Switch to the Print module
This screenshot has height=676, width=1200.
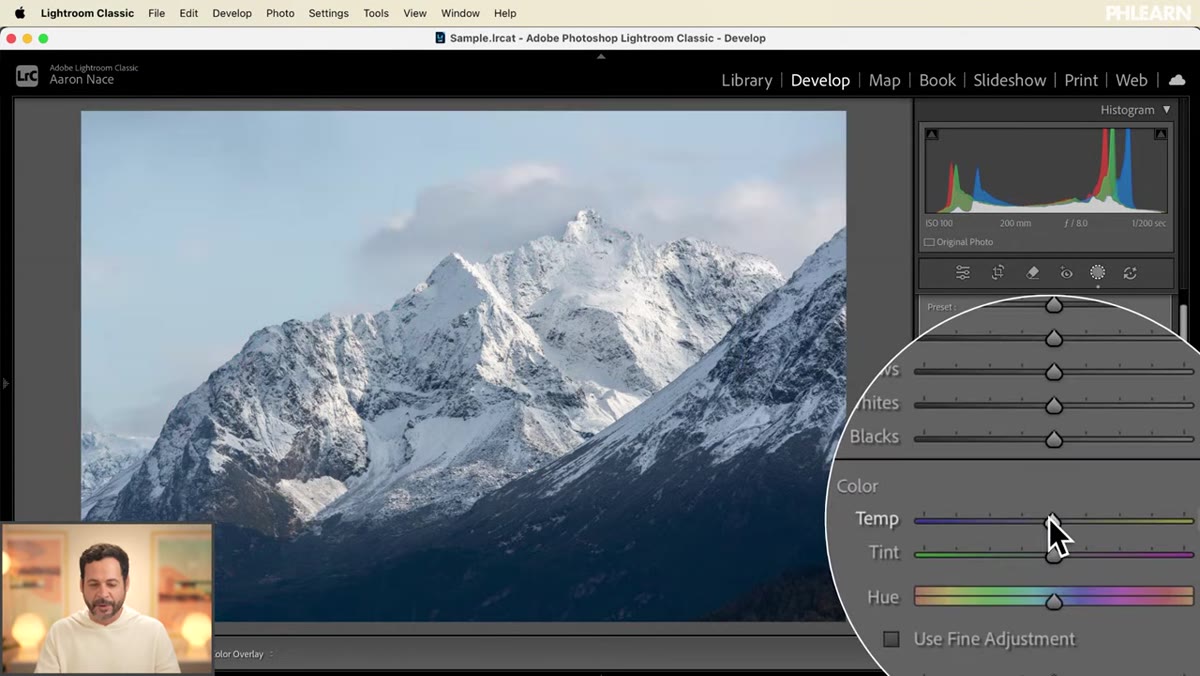[x=1081, y=80]
